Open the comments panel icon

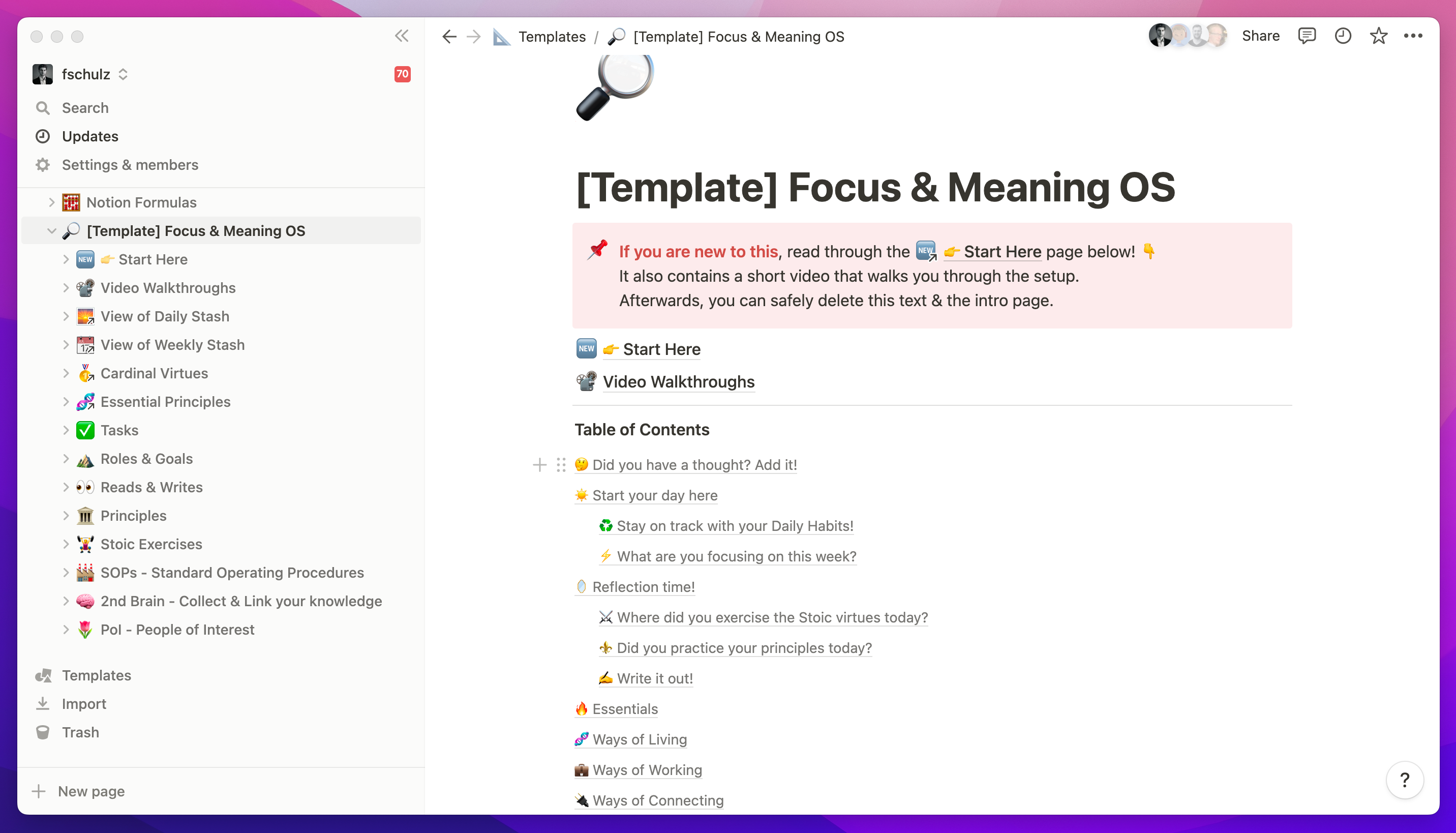tap(1306, 36)
